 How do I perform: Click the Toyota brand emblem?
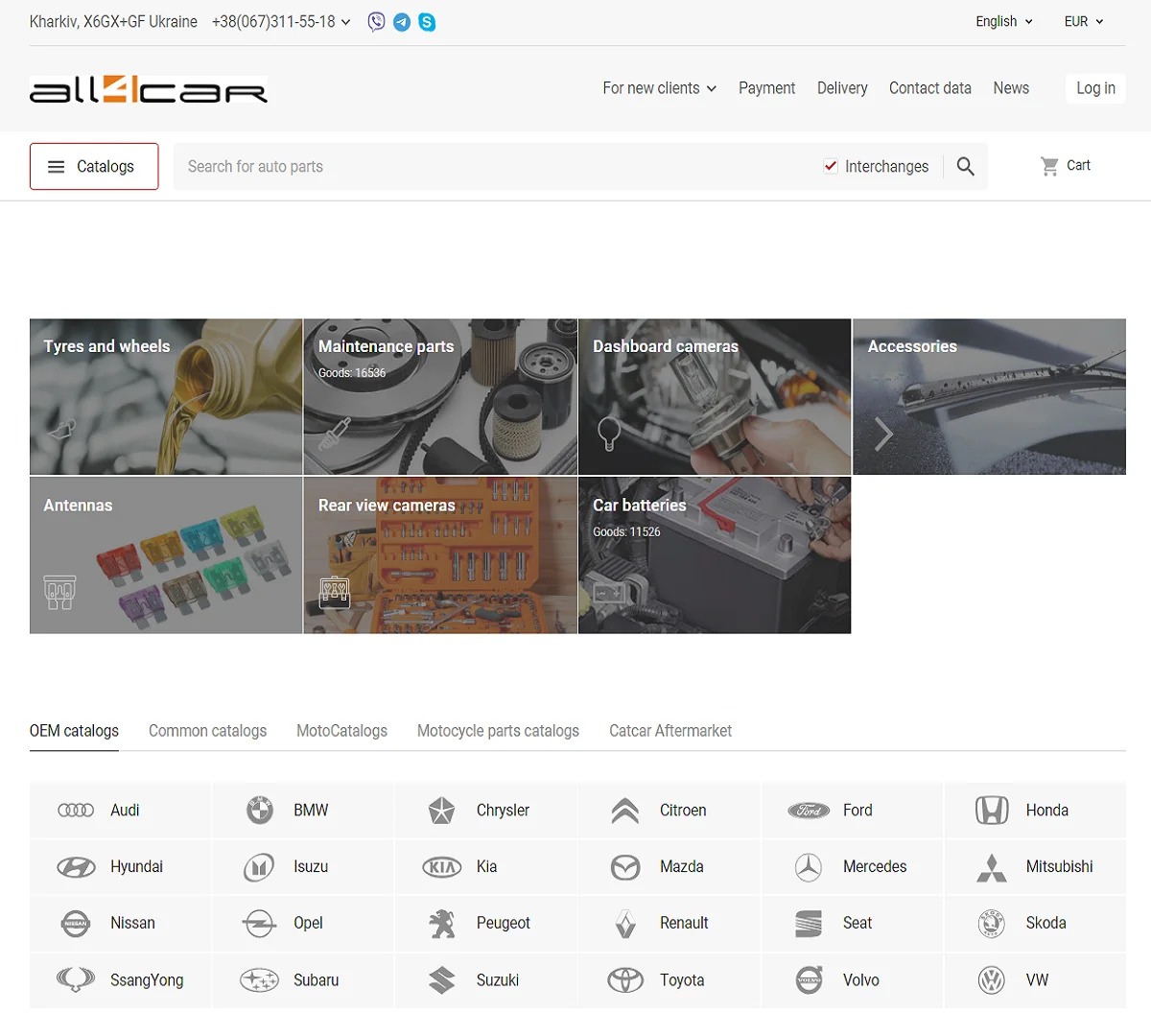pos(624,979)
